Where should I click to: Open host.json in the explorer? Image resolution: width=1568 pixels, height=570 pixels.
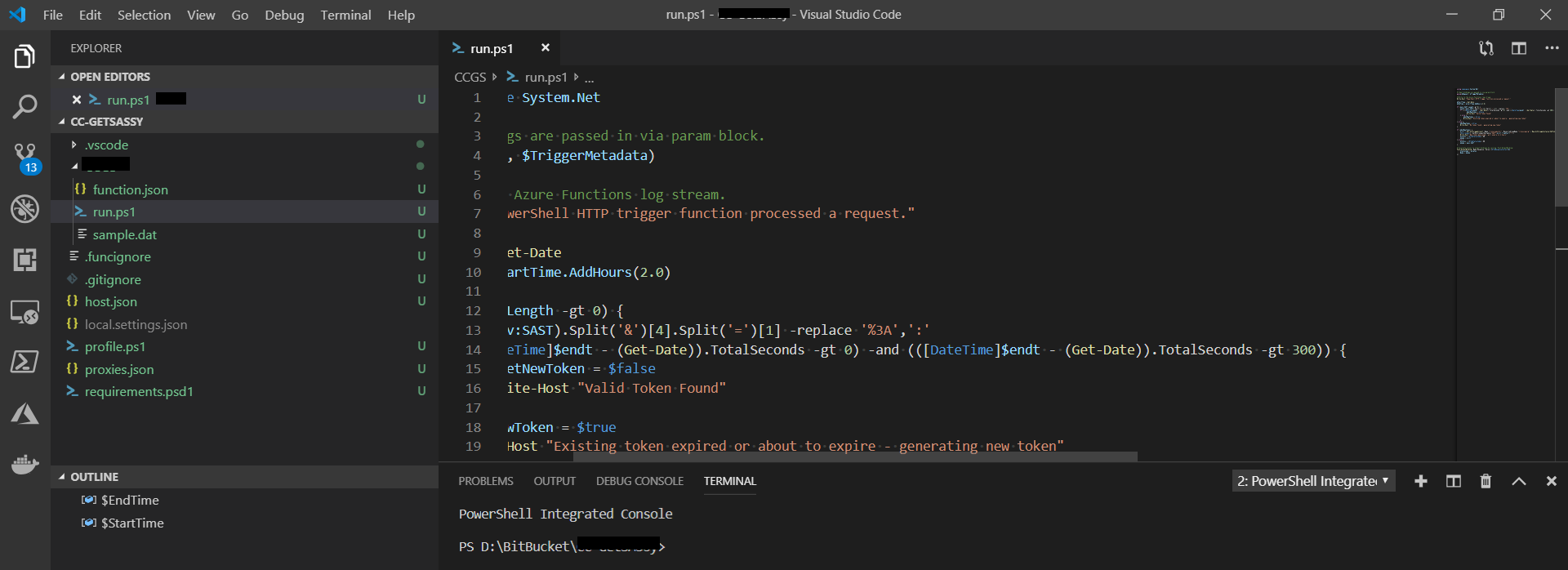[x=111, y=301]
